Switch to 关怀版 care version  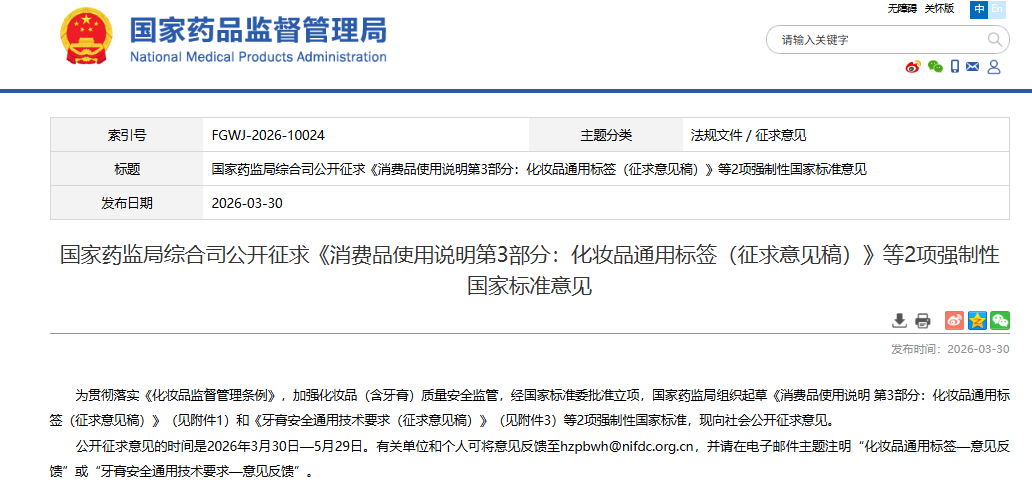coord(939,9)
